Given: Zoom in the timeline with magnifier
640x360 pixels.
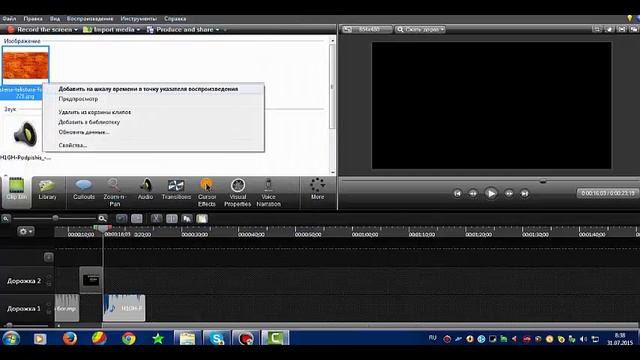Looking at the screenshot, I should tap(102, 218).
